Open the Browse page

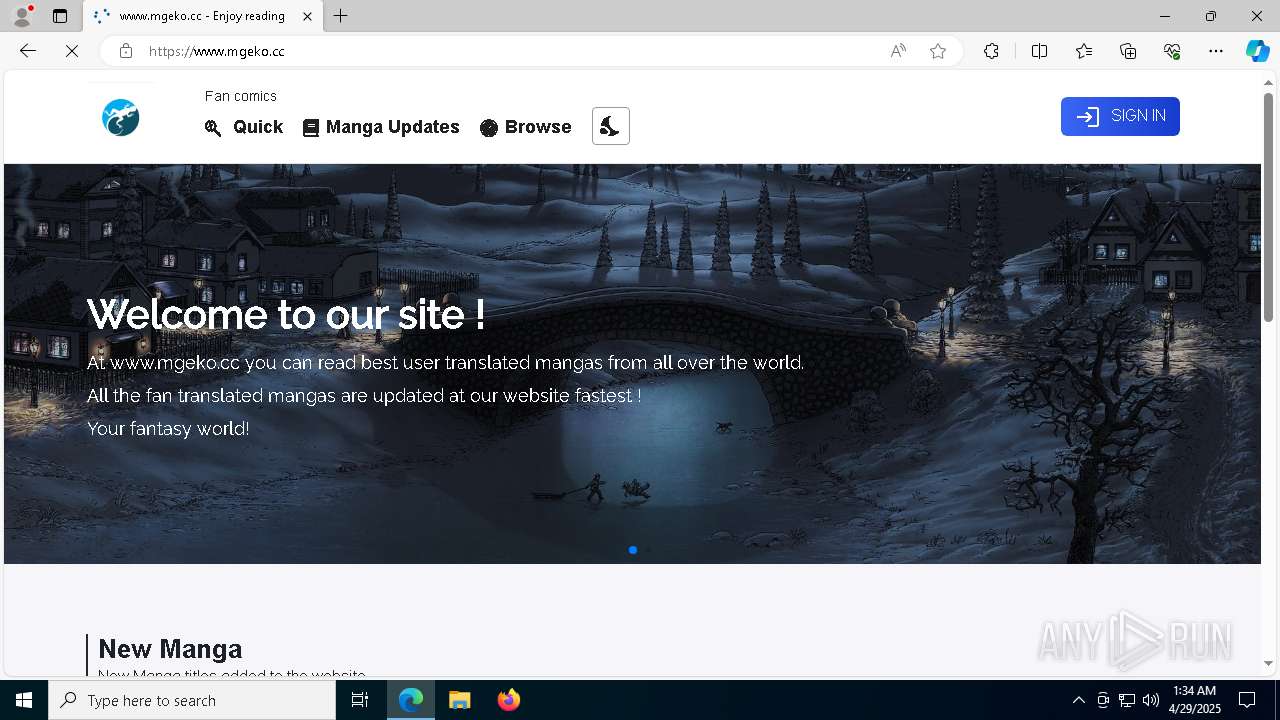(x=526, y=127)
